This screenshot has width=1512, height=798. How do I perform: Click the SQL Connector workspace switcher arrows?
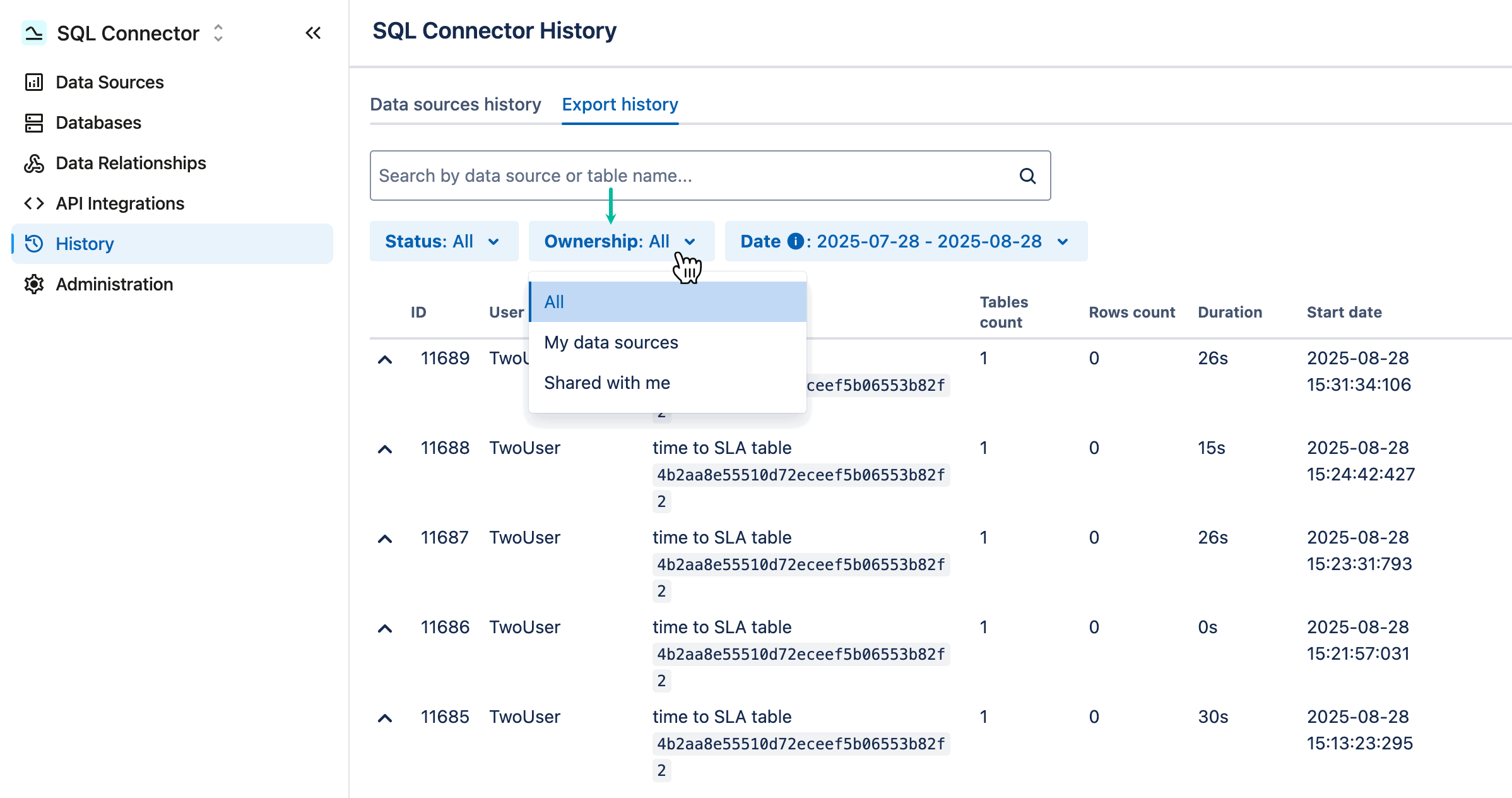click(x=217, y=33)
